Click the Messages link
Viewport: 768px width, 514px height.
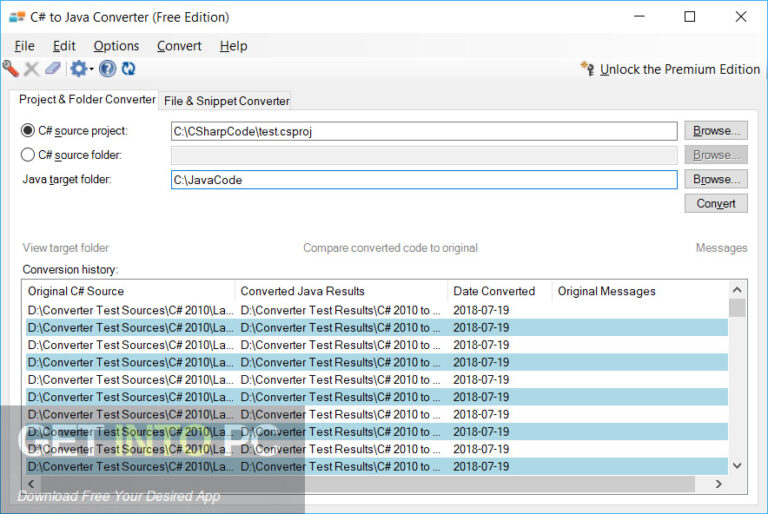point(721,248)
